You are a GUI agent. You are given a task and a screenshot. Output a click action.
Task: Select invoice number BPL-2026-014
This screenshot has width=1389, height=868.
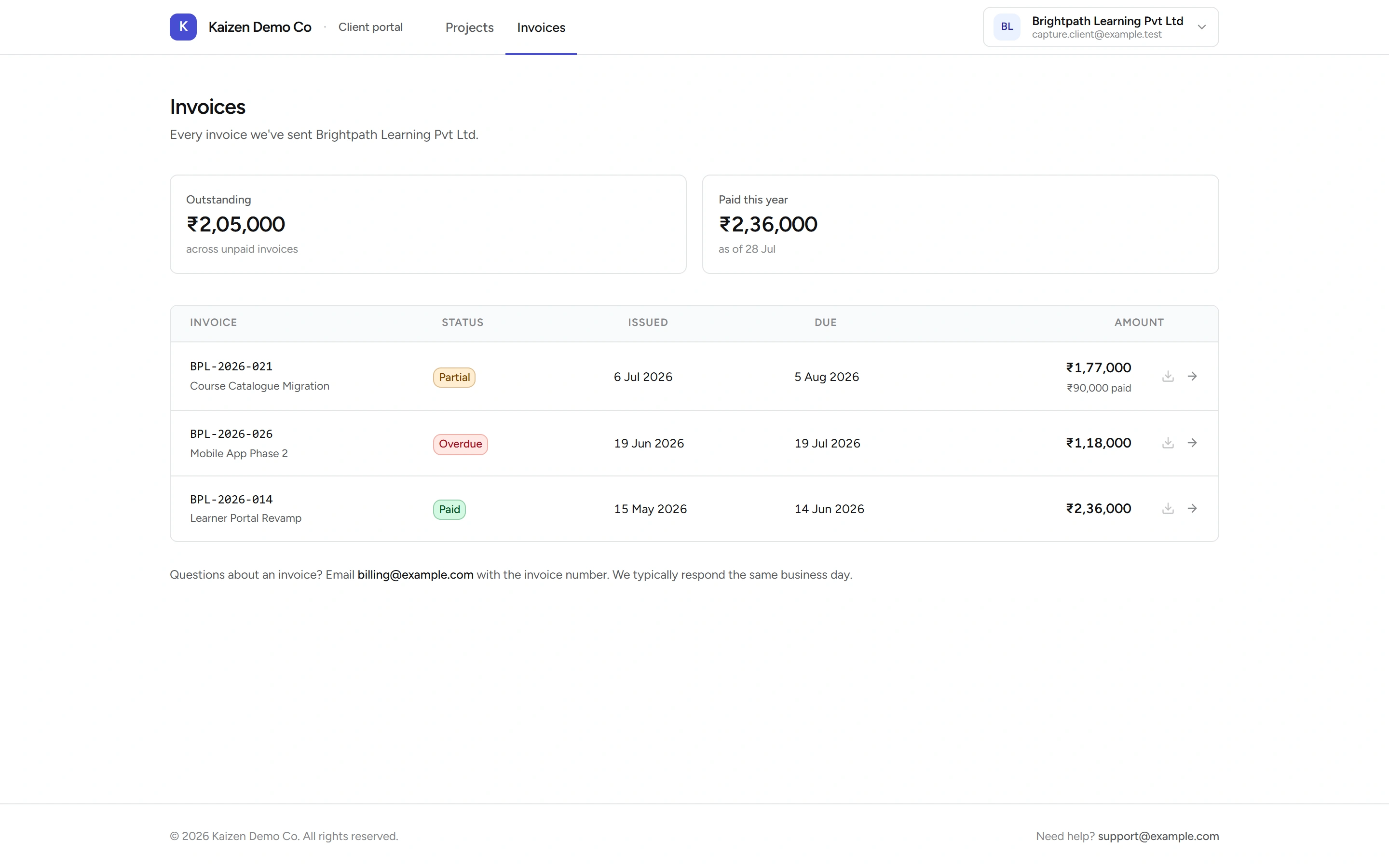pyautogui.click(x=231, y=500)
